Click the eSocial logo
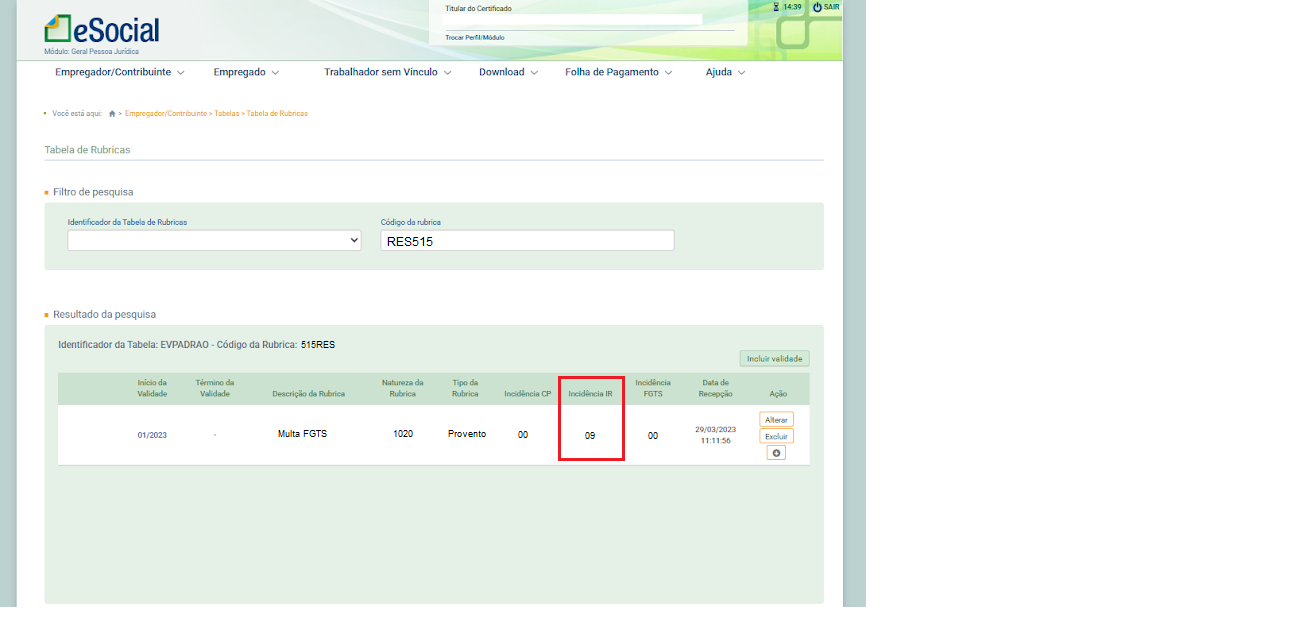 (x=101, y=29)
